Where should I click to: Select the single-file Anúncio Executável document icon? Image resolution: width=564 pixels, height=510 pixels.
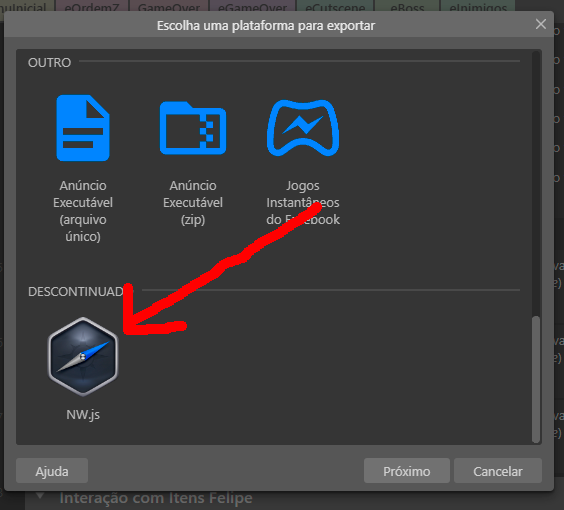pos(83,128)
